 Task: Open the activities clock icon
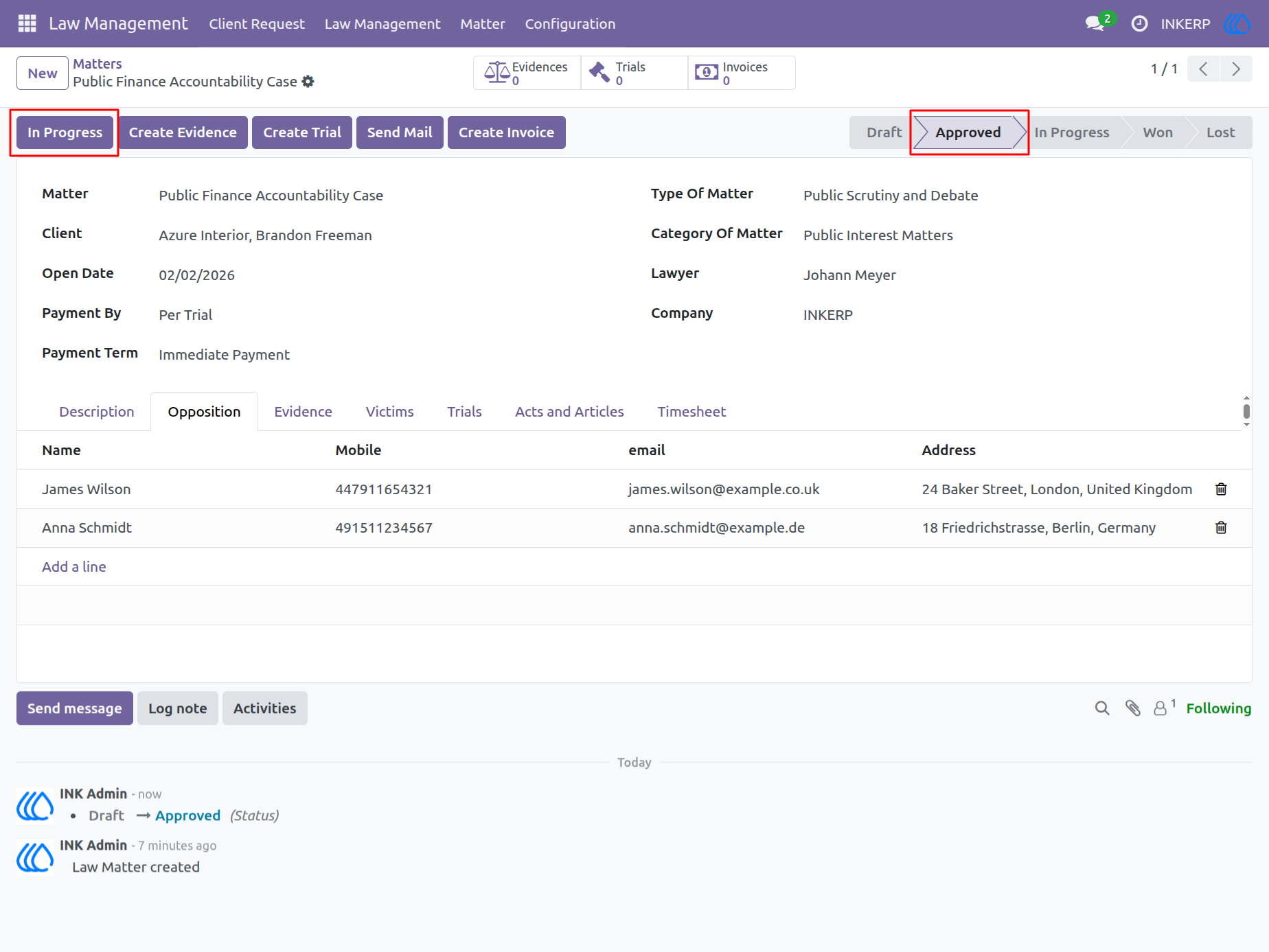click(x=1139, y=23)
